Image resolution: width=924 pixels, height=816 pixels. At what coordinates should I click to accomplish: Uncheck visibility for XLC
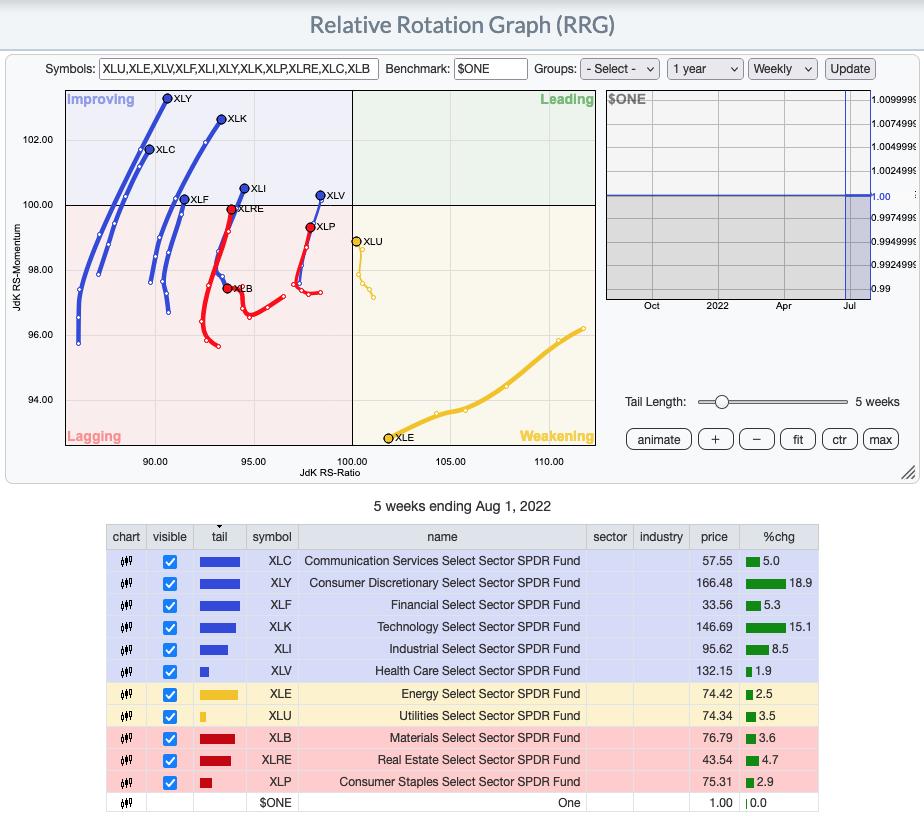pos(170,561)
